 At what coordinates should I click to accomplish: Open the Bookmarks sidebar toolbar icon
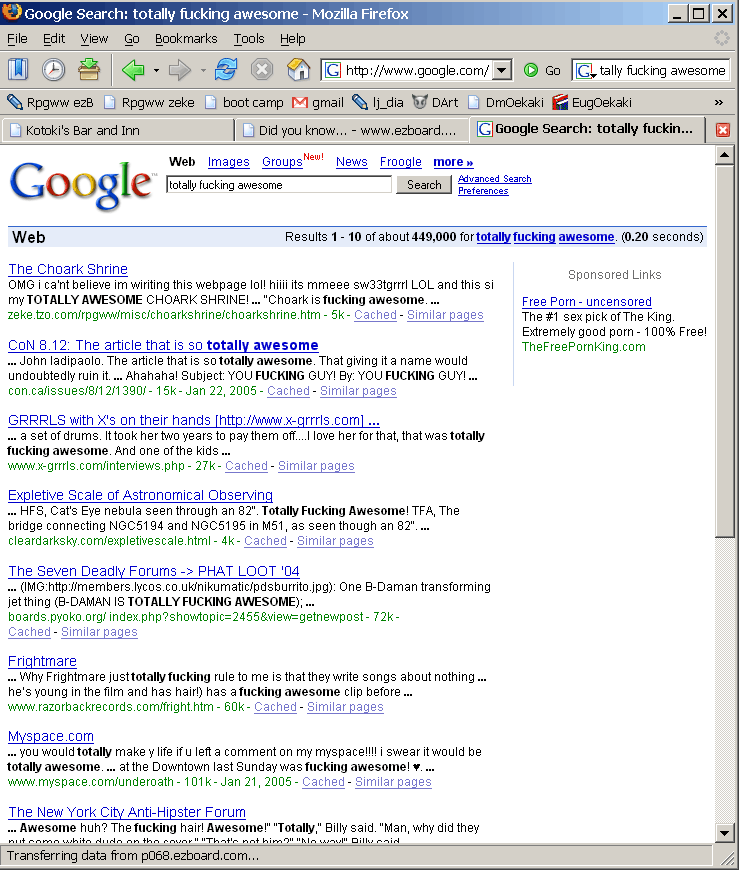point(18,70)
